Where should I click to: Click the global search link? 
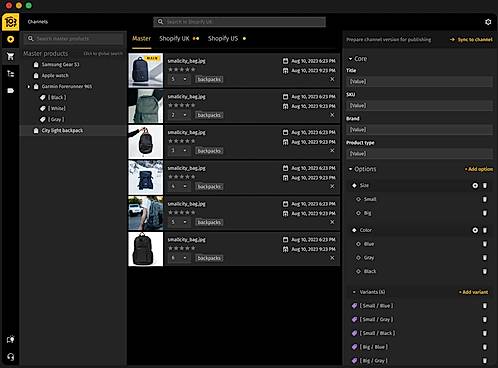[x=103, y=54]
